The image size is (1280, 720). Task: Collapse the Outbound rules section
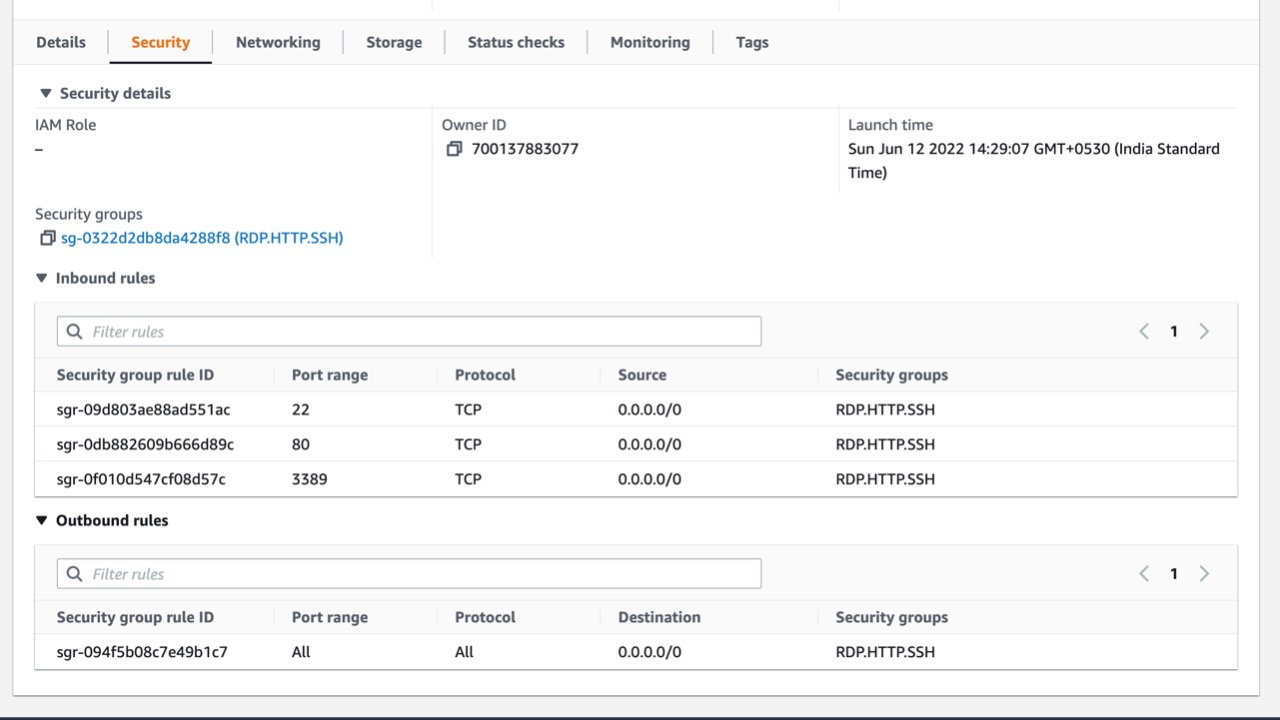(40, 520)
